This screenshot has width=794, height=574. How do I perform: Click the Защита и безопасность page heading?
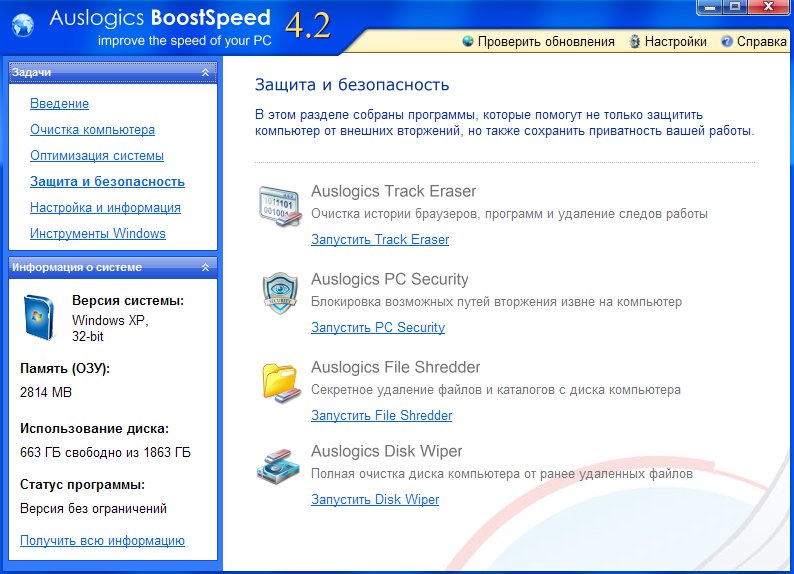352,85
